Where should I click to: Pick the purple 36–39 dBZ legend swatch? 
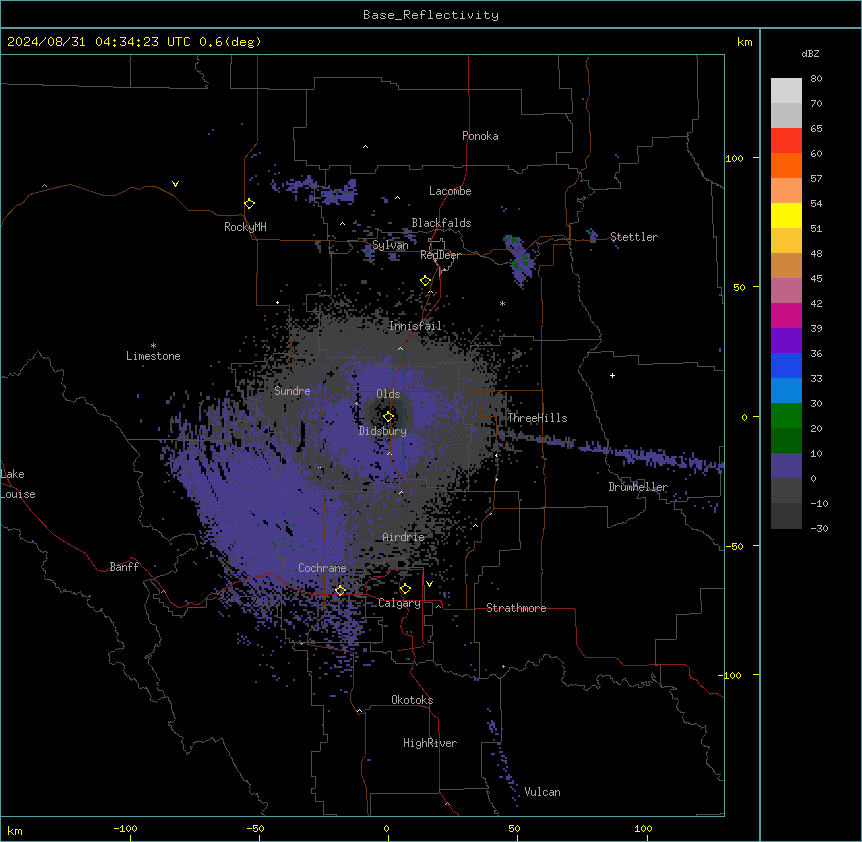click(x=786, y=341)
